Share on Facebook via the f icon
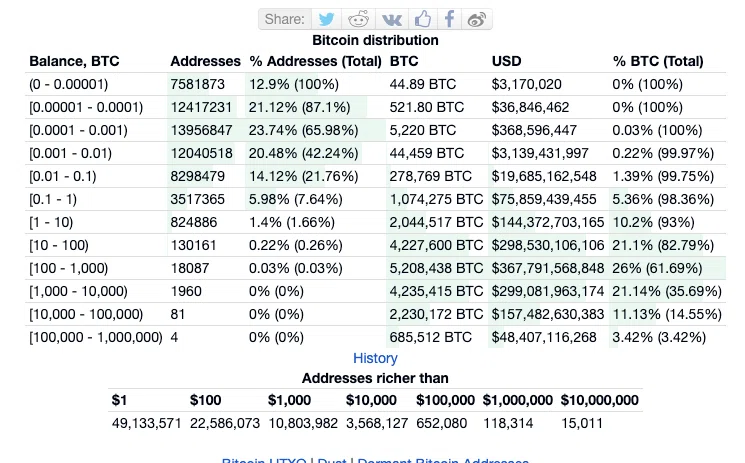 [x=449, y=19]
